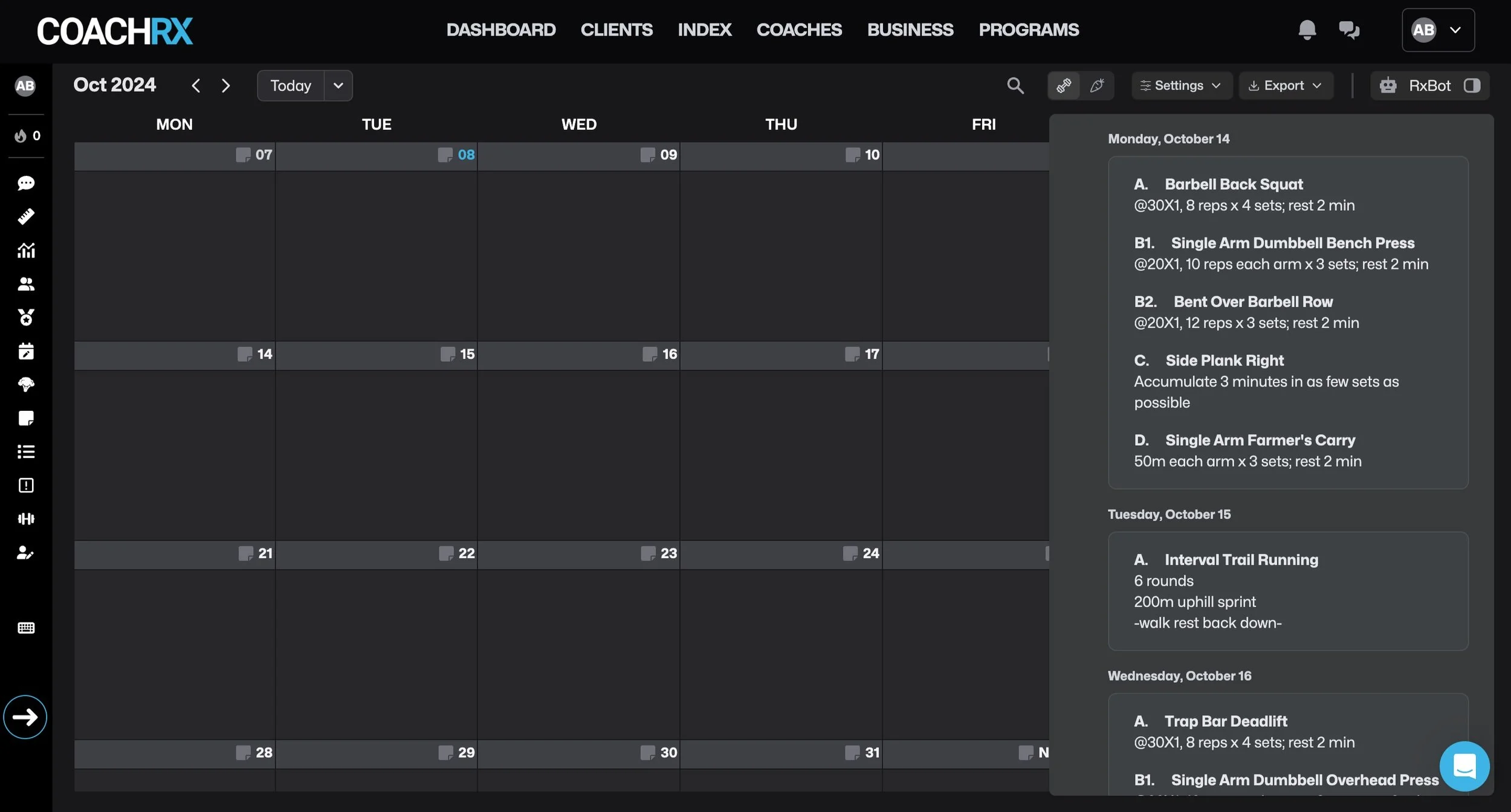Open the PROGRAMS navigation item
This screenshot has width=1511, height=812.
click(1028, 30)
